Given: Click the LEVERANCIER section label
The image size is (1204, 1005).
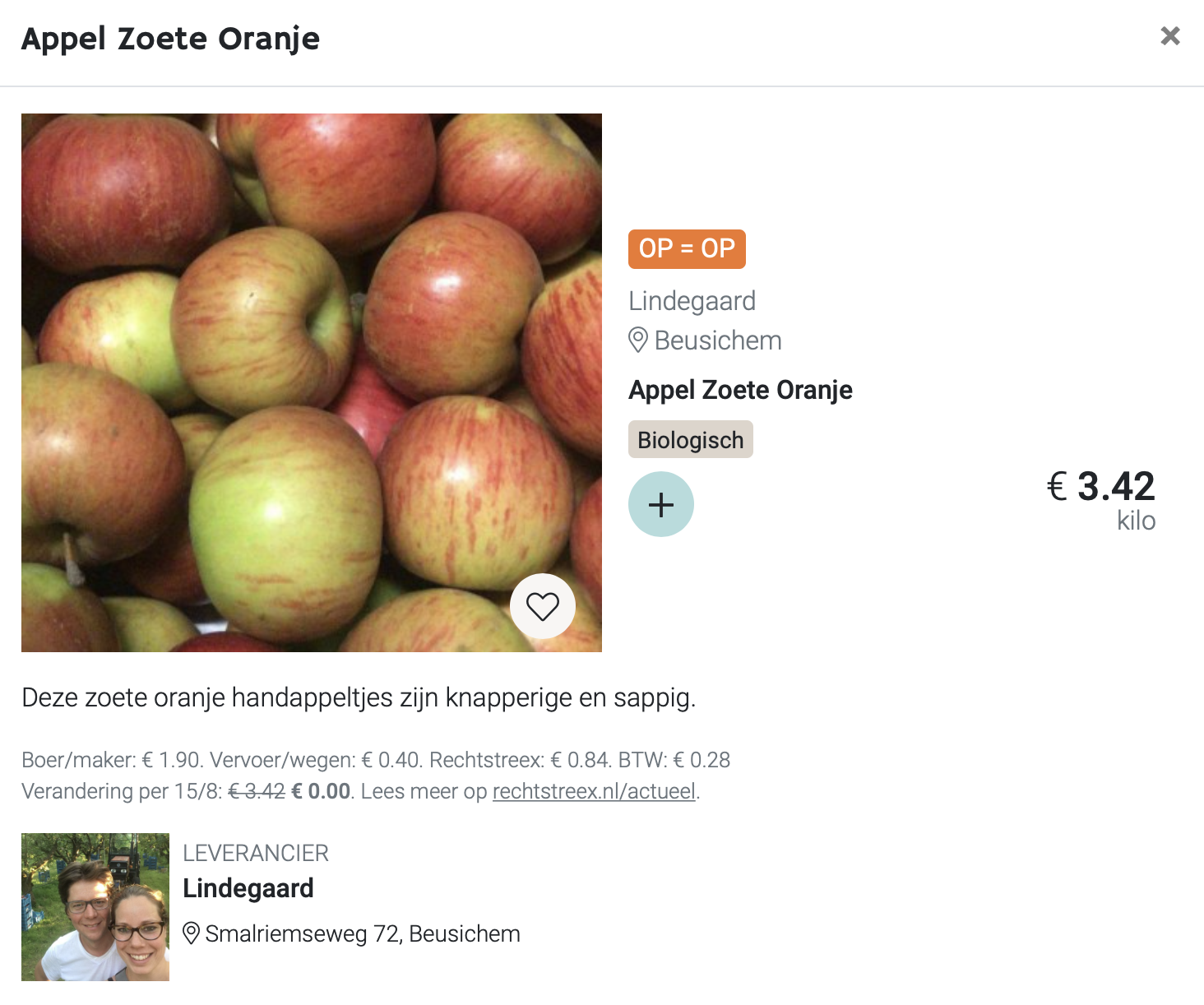Looking at the screenshot, I should click(256, 853).
